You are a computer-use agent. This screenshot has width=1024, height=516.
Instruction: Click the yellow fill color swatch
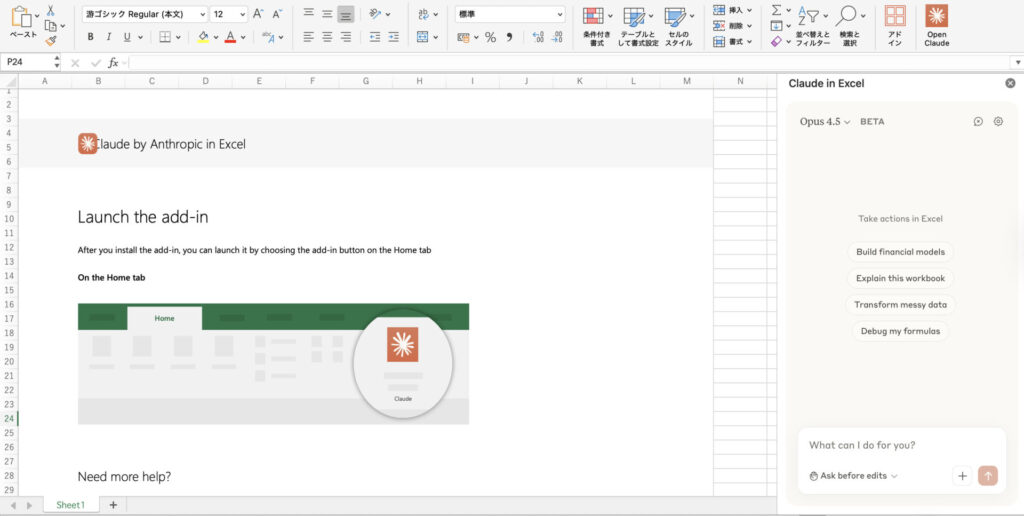coord(203,37)
